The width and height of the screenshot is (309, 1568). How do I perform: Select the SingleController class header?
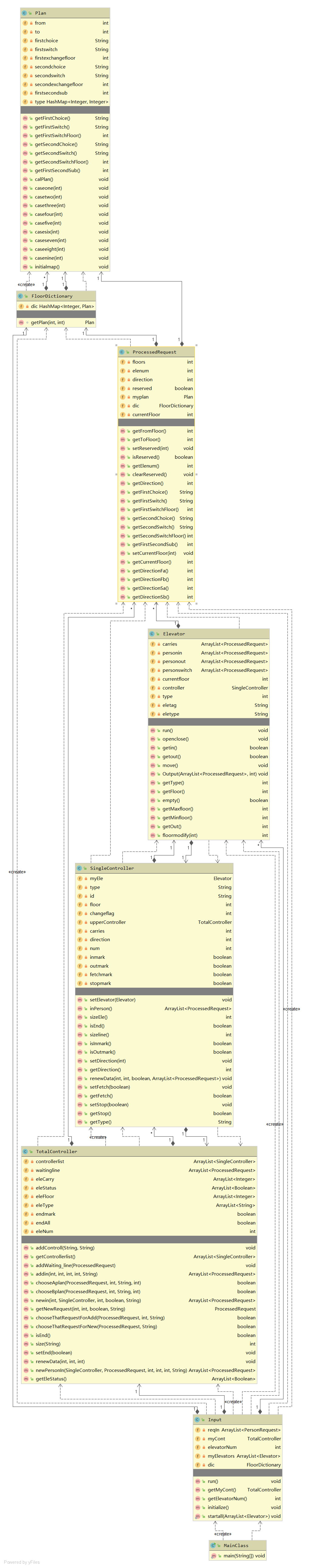(154, 868)
